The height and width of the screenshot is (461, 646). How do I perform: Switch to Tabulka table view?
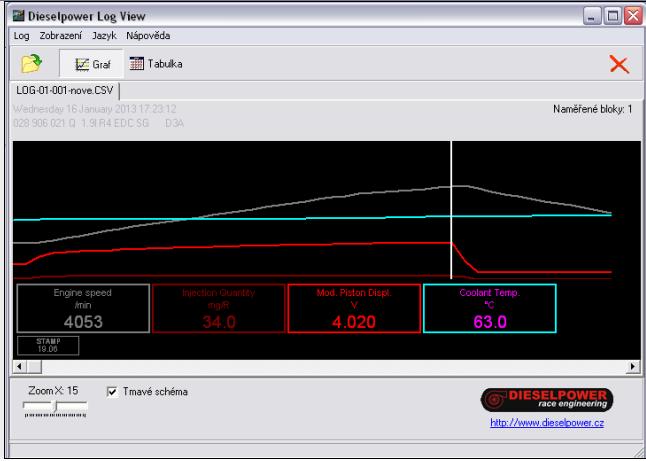click(x=156, y=64)
